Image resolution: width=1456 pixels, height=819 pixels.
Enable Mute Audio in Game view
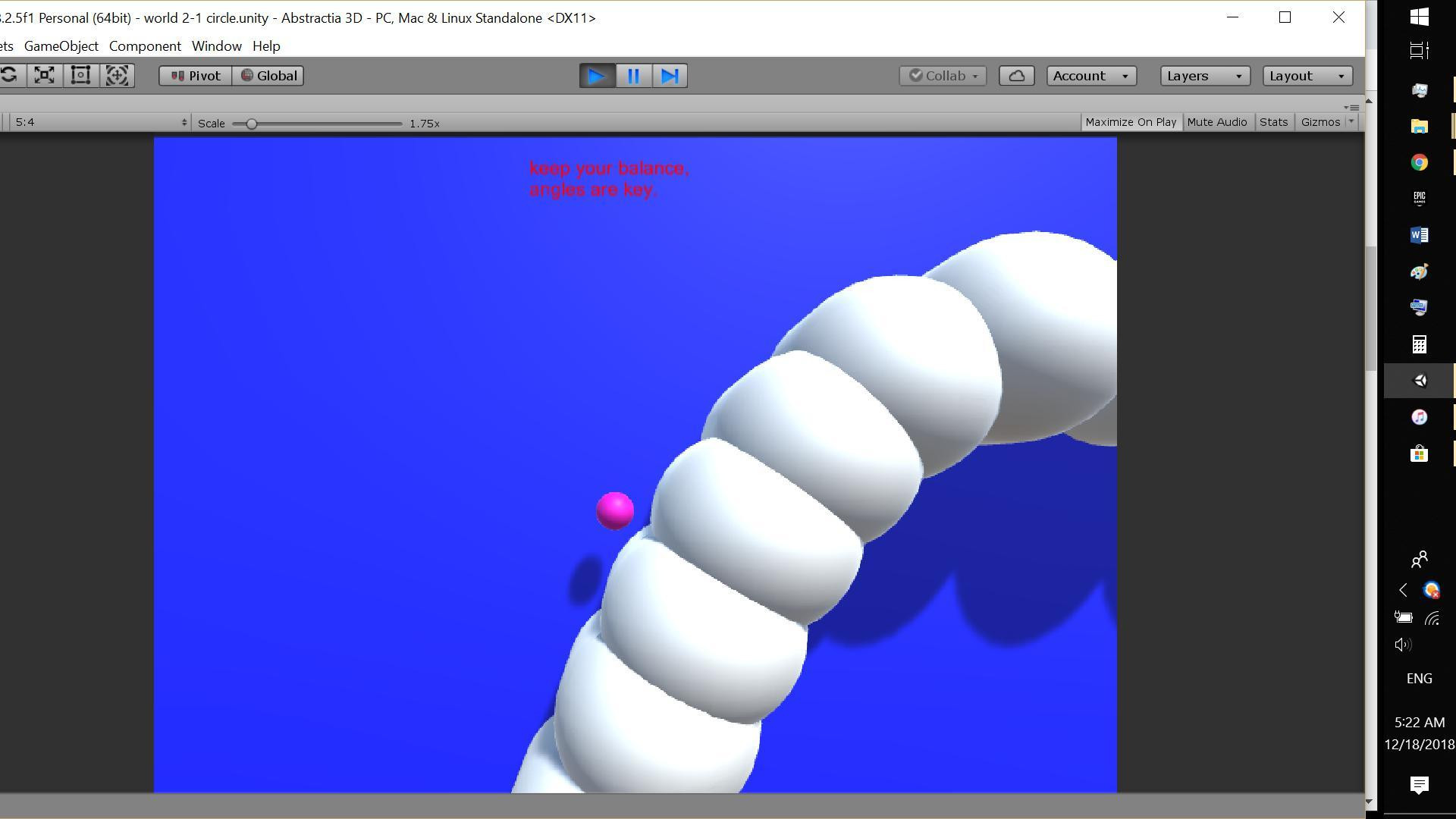(1216, 122)
